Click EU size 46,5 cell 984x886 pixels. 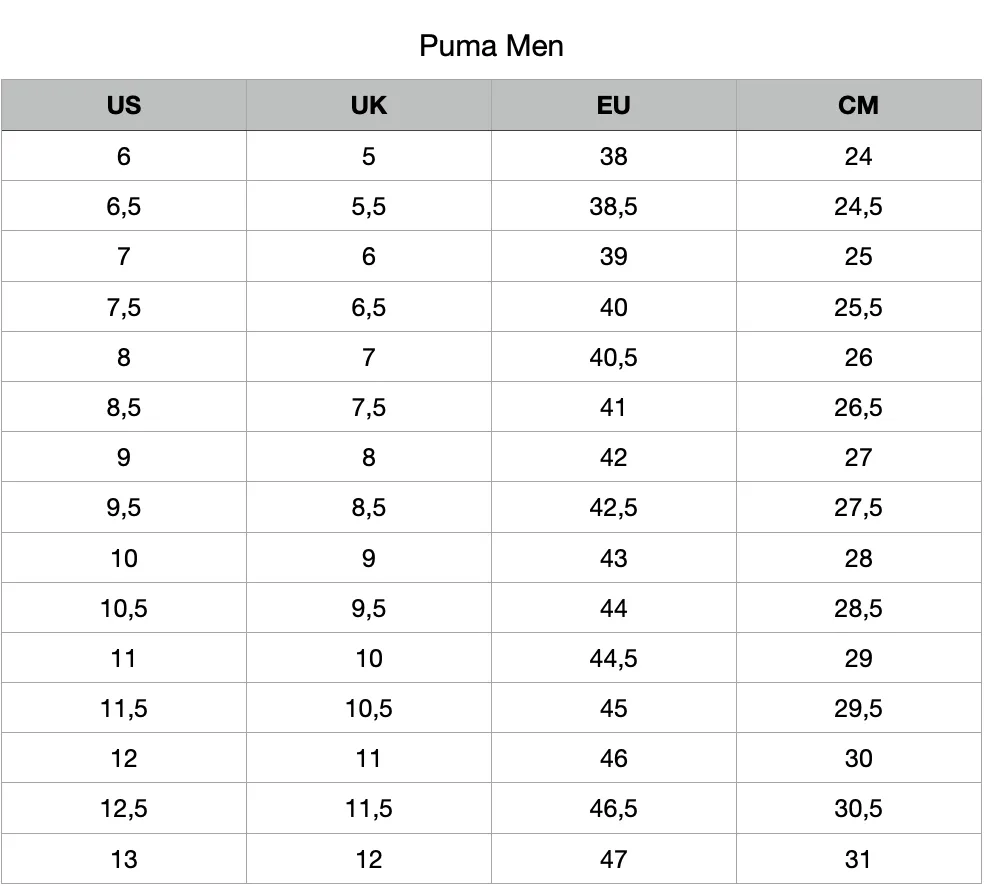[x=614, y=808]
